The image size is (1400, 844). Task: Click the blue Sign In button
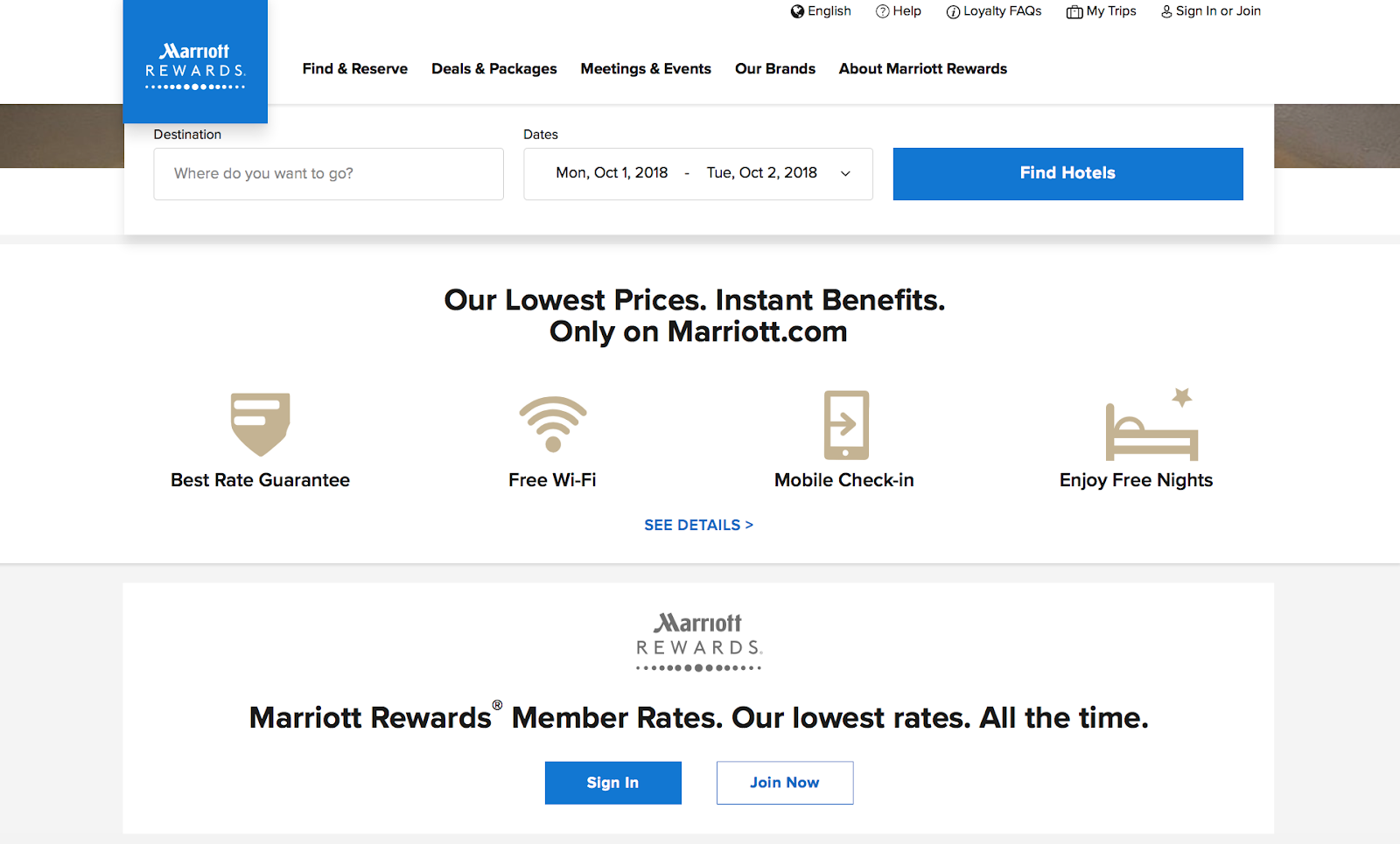click(x=612, y=783)
